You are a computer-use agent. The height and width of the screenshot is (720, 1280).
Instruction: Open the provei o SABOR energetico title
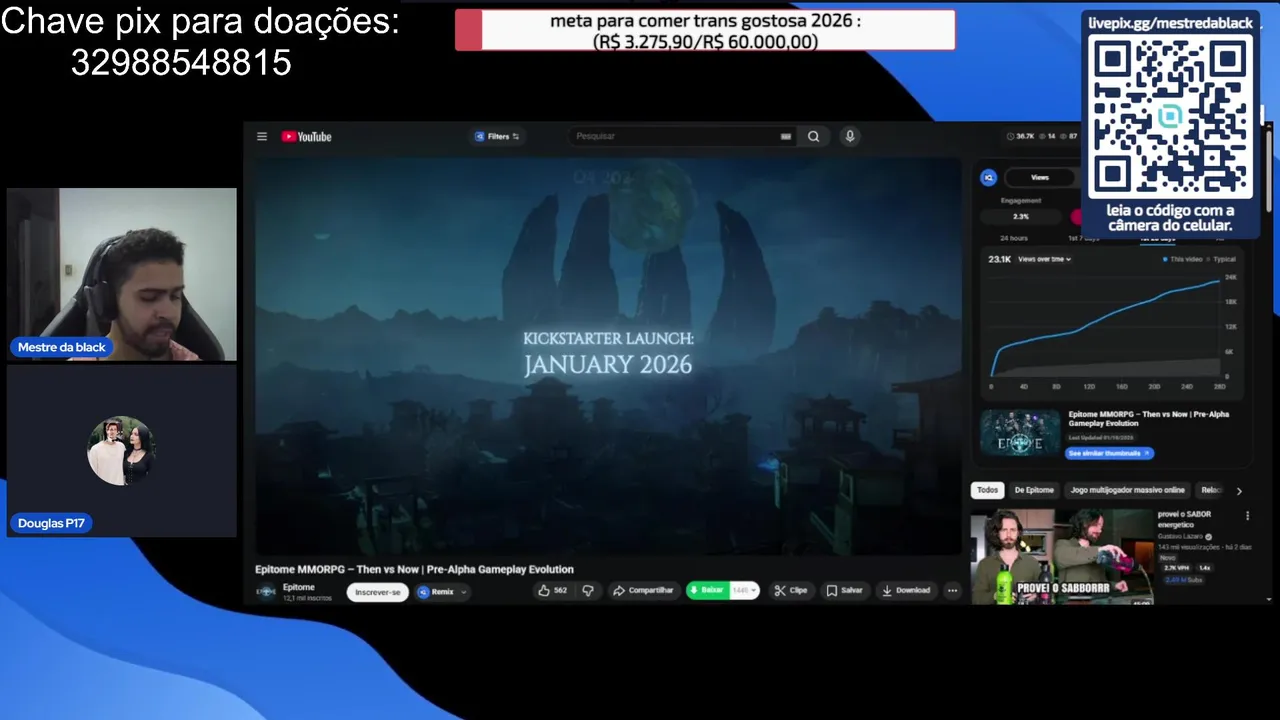pyautogui.click(x=1184, y=519)
